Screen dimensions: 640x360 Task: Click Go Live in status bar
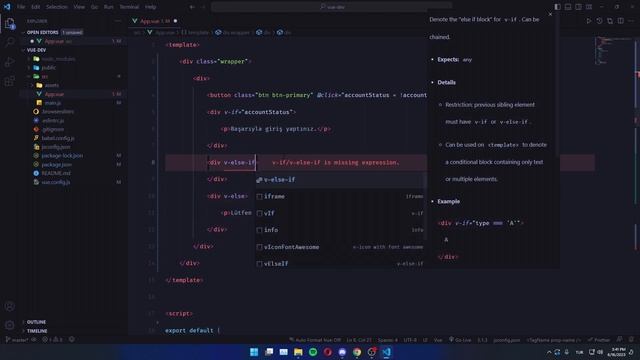click(460, 340)
